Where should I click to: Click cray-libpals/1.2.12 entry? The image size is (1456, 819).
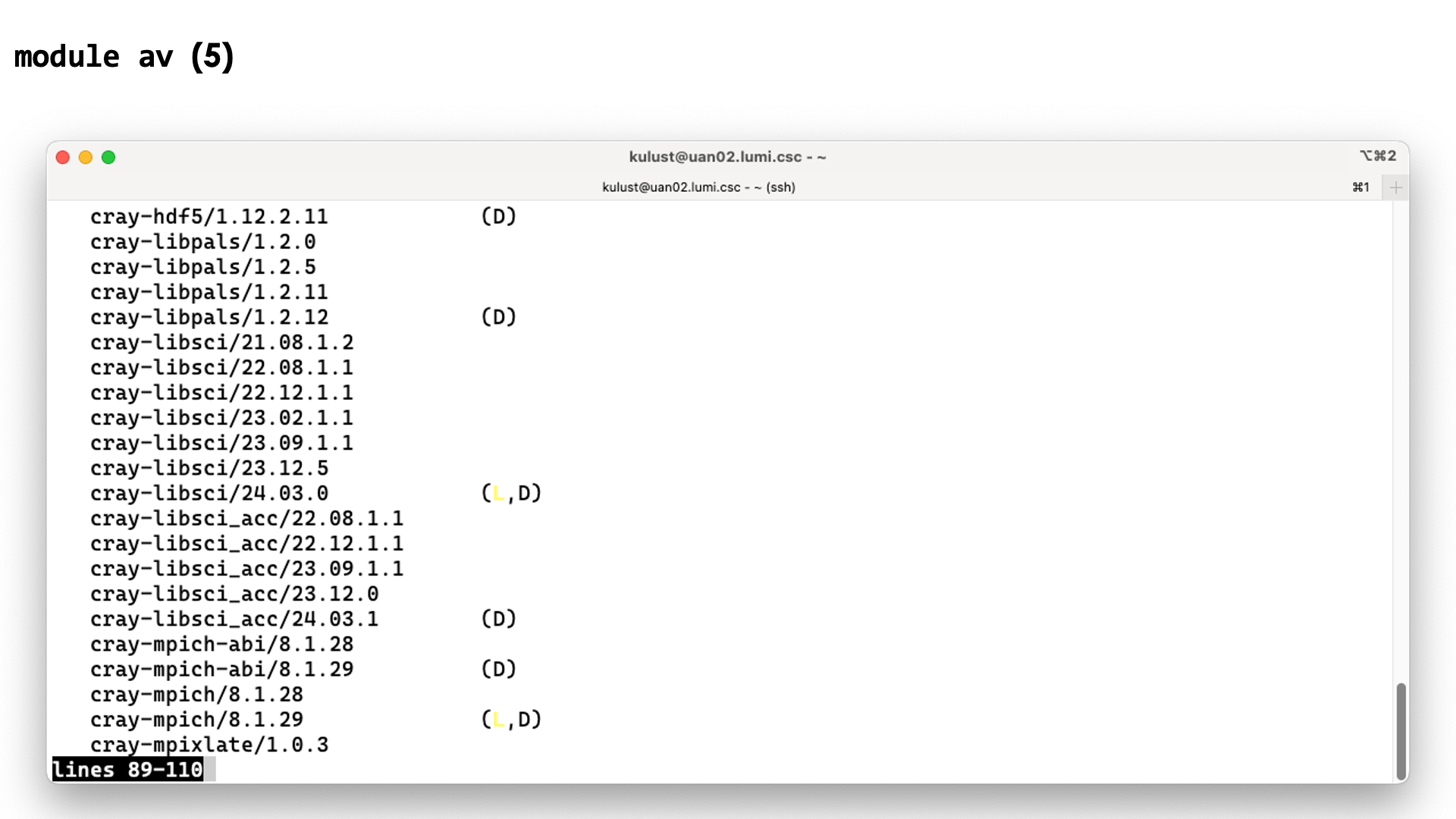tap(209, 317)
